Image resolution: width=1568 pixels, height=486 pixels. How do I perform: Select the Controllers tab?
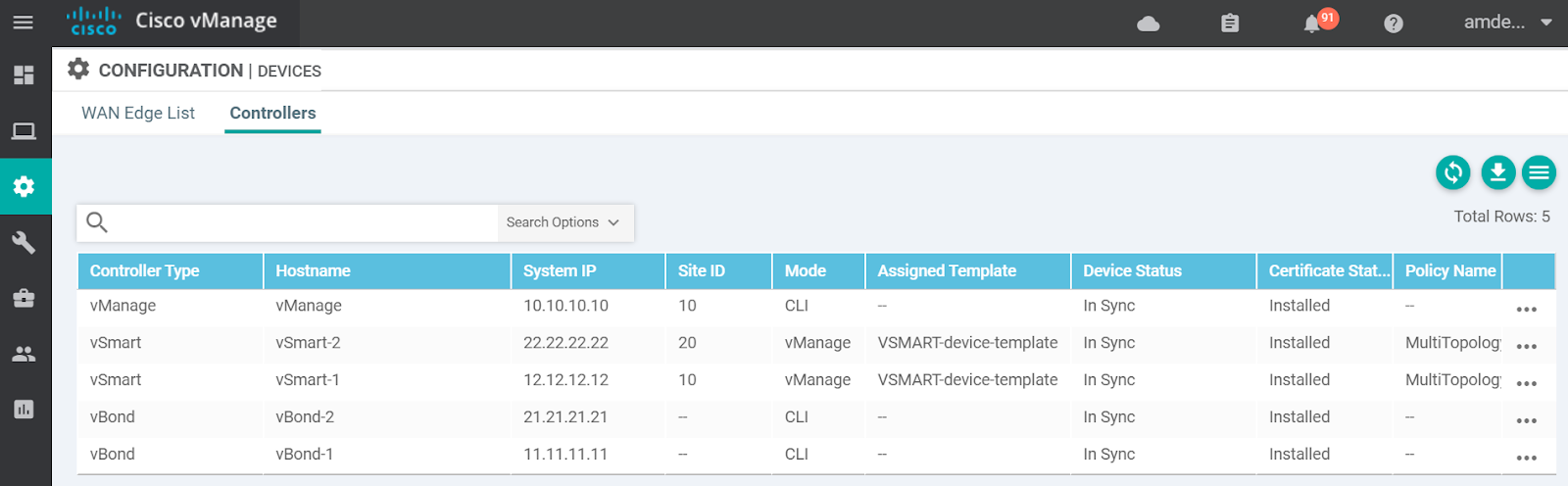[272, 113]
